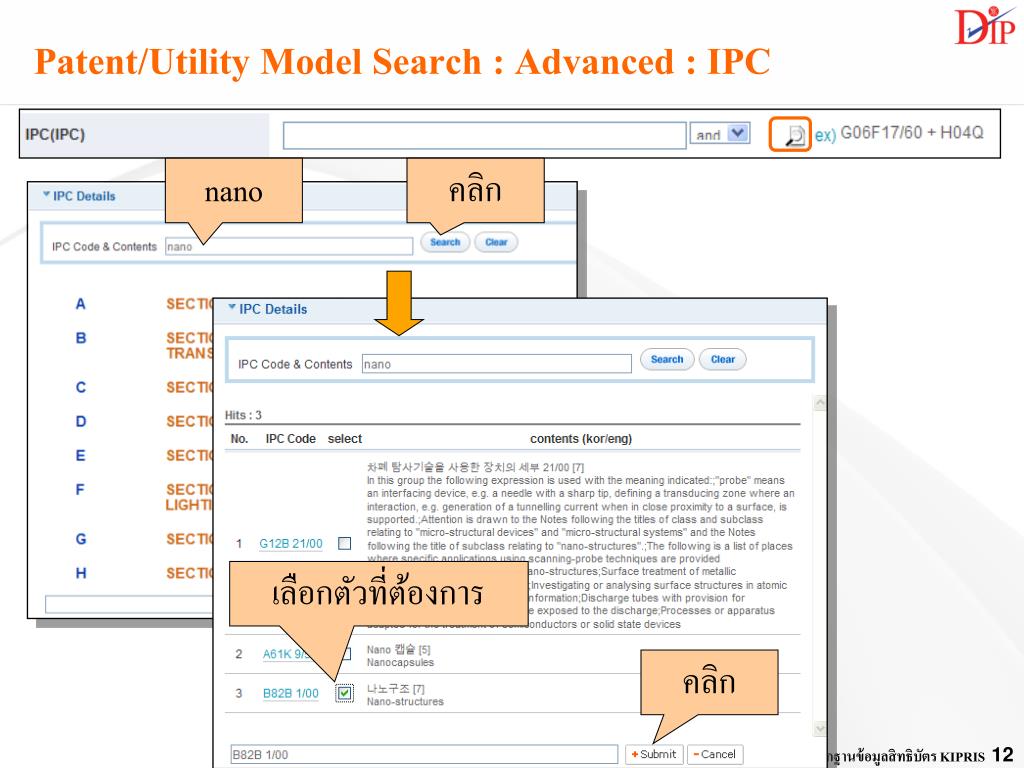Click the 'Nanocapsules' contents text
Screen dimensions: 1024x768
tap(400, 663)
